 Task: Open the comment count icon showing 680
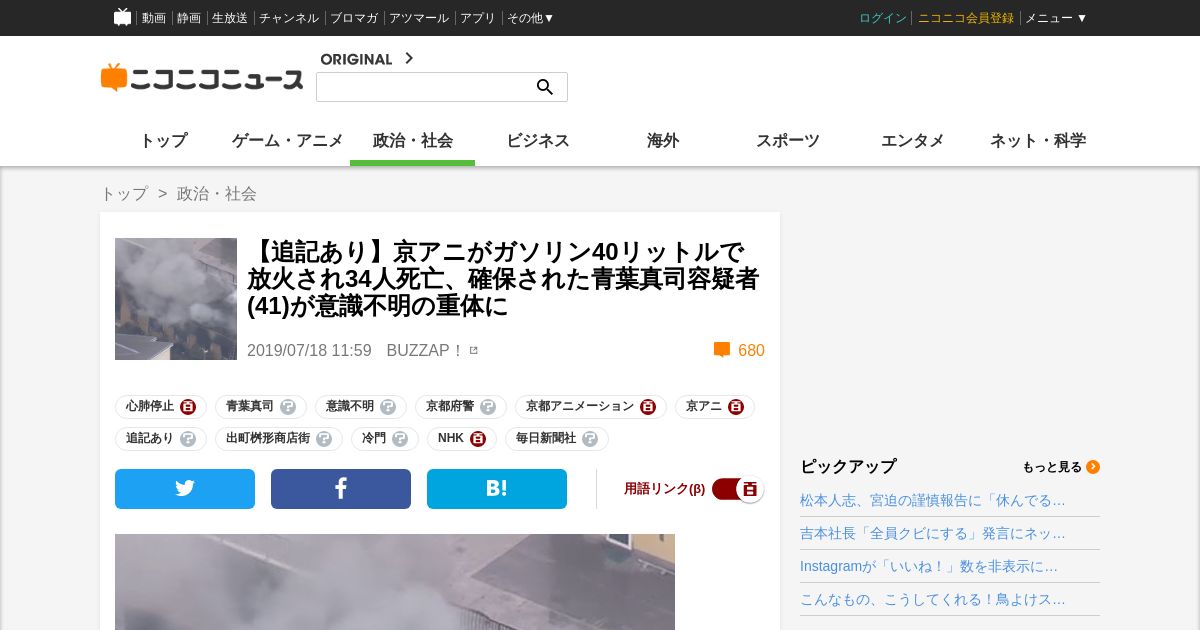[x=722, y=350]
